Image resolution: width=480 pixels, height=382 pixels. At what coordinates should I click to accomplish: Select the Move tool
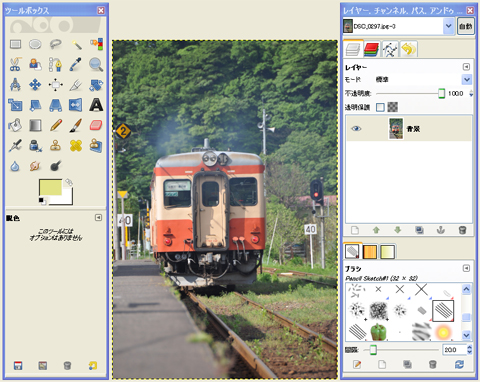[35, 85]
